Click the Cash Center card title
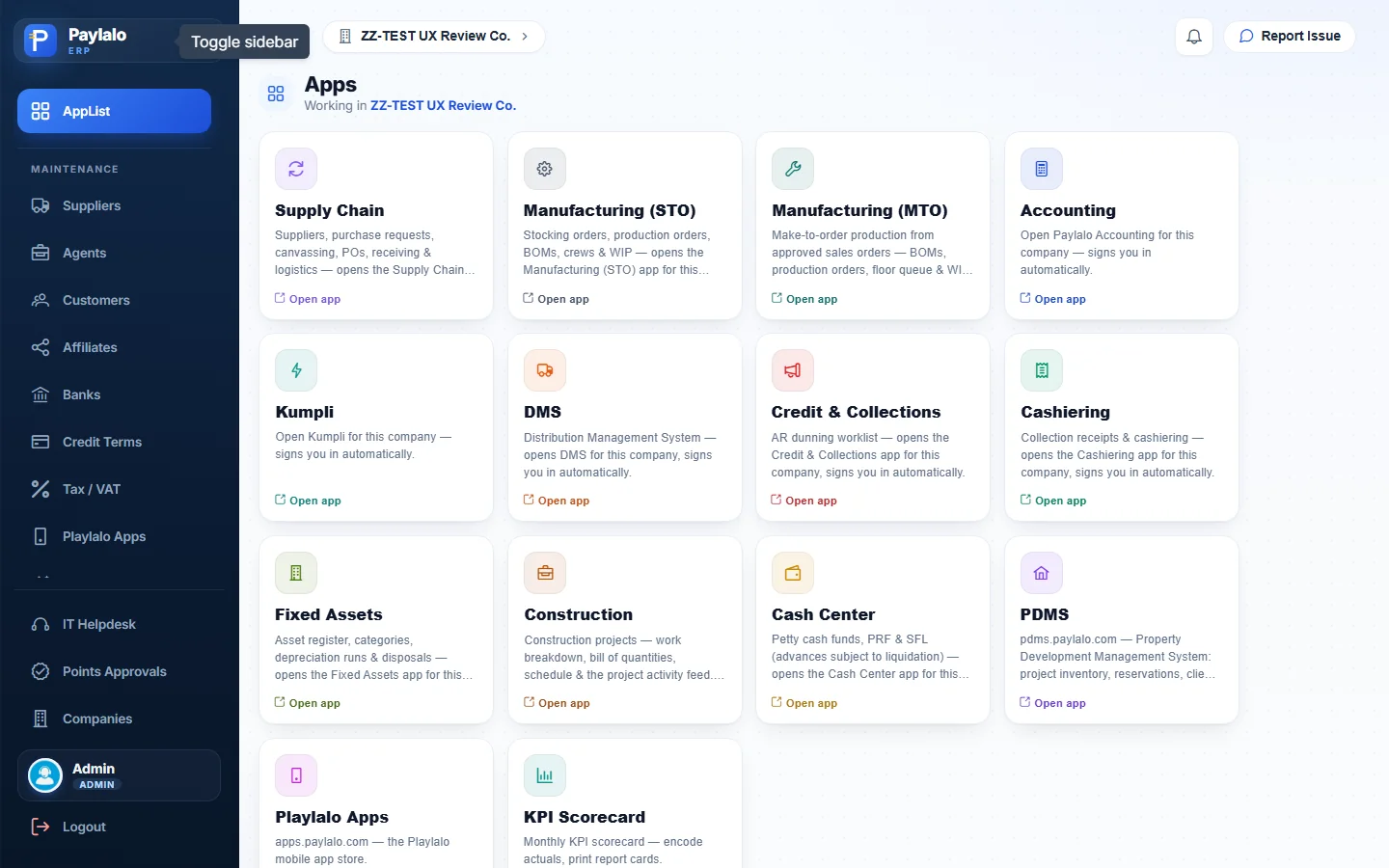The image size is (1389, 868). tap(823, 614)
